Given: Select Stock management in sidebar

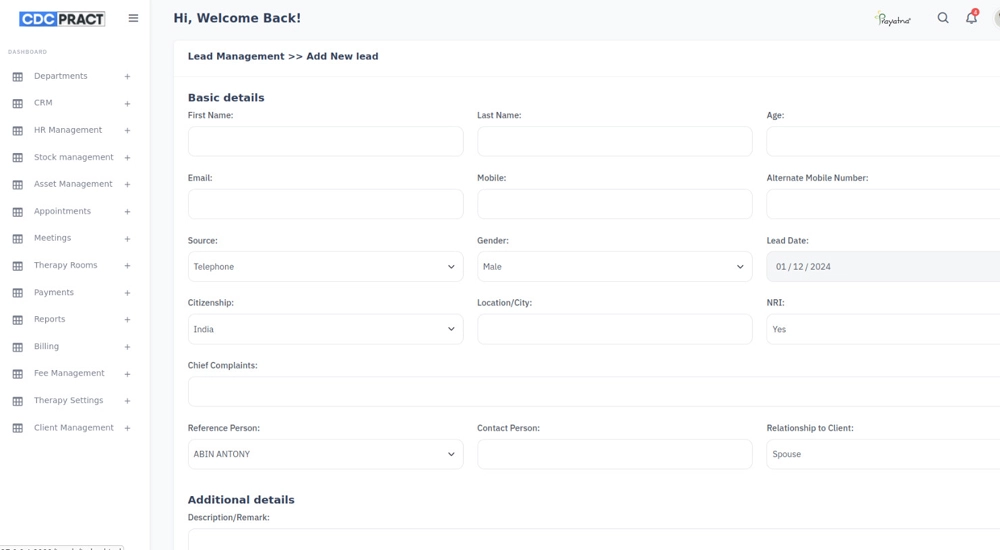Looking at the screenshot, I should (73, 157).
